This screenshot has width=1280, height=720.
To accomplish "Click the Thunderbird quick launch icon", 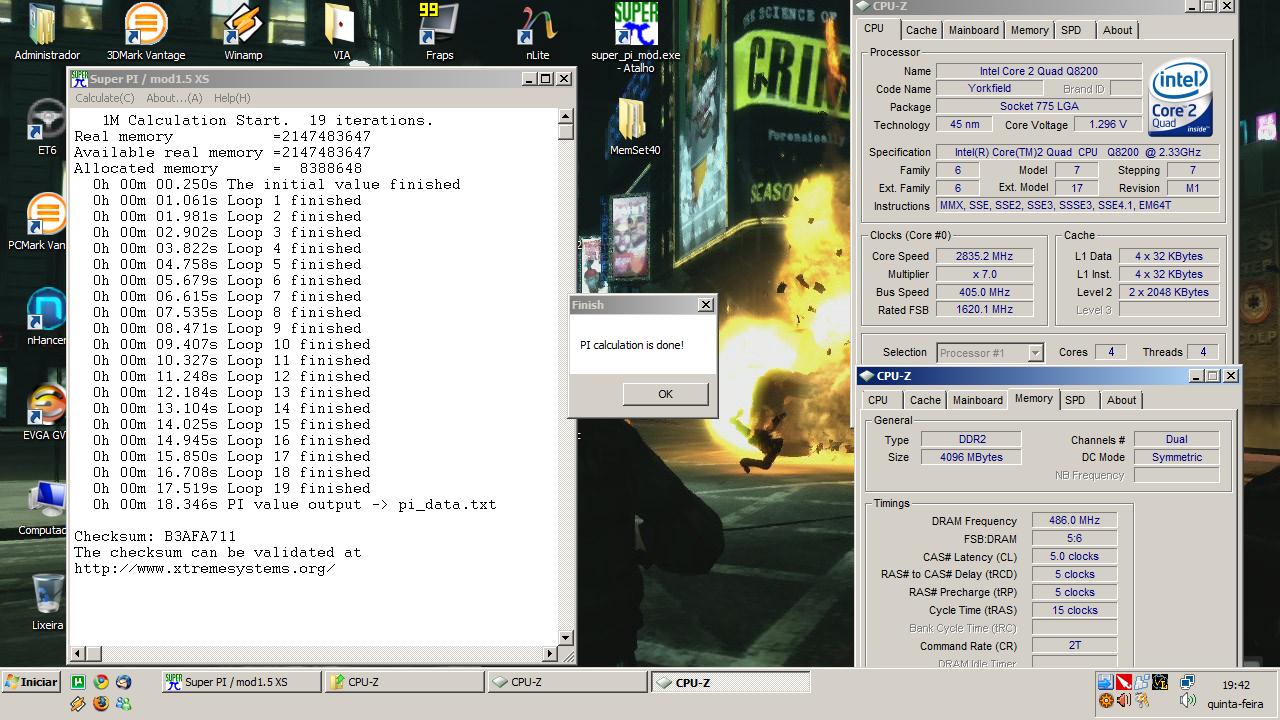I will (123, 682).
